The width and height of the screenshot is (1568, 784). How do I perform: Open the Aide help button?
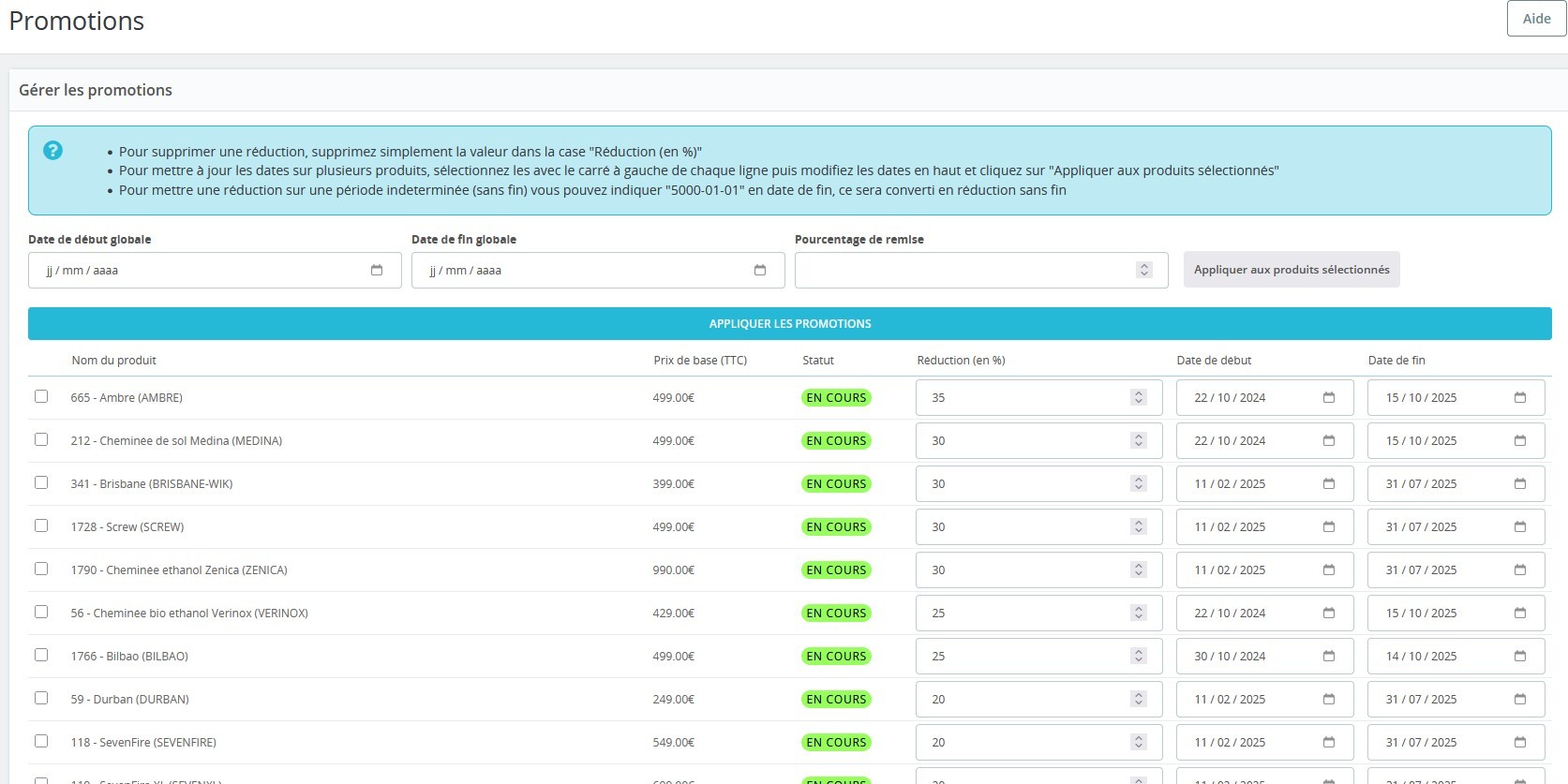1536,19
